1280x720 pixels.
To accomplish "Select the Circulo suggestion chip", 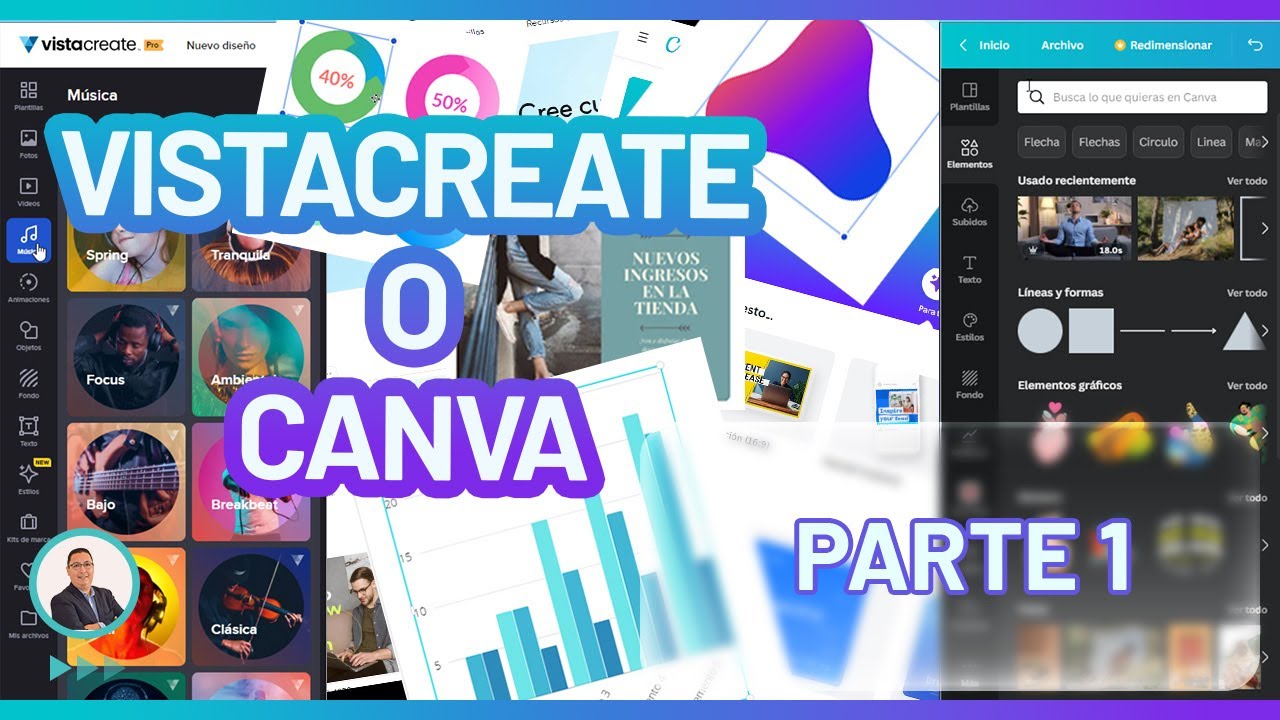I will click(1158, 142).
